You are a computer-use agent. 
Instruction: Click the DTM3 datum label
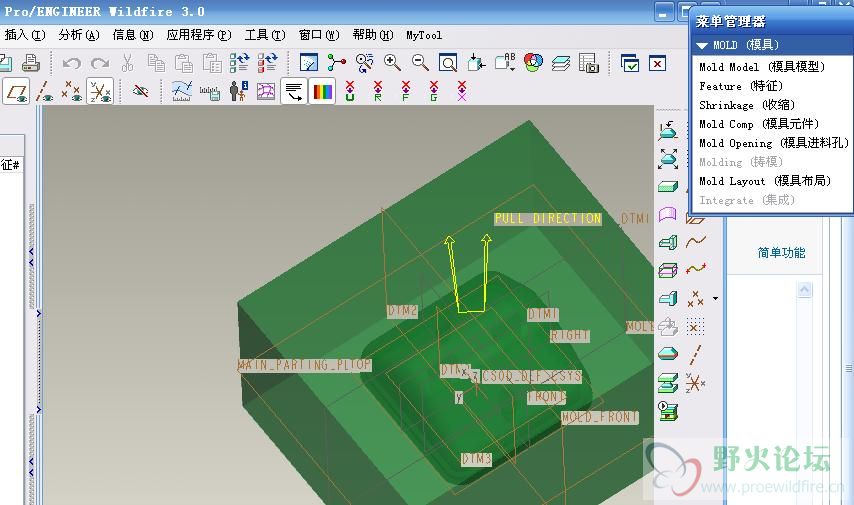(477, 459)
